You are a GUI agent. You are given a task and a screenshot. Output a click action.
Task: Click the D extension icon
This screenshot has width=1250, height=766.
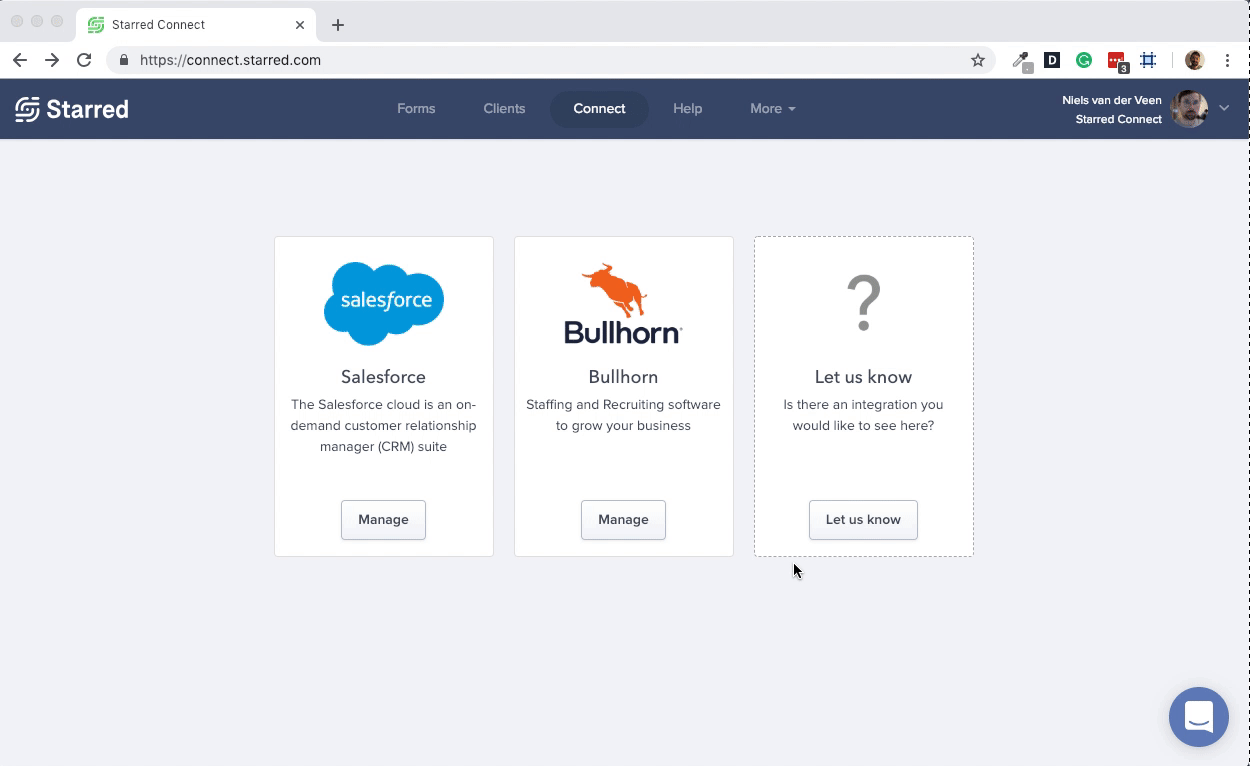(x=1052, y=60)
